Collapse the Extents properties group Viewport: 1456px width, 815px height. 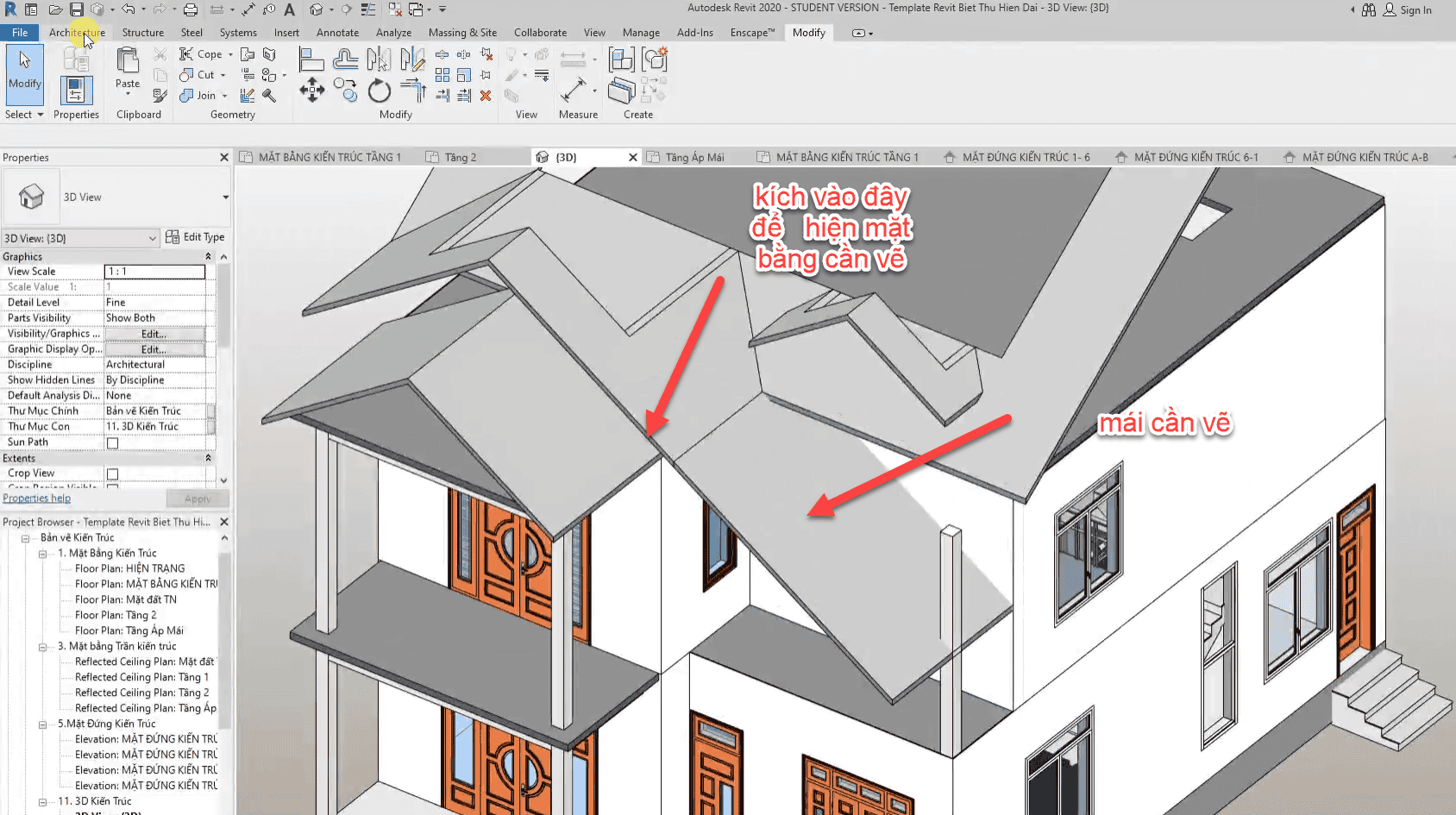(x=208, y=458)
